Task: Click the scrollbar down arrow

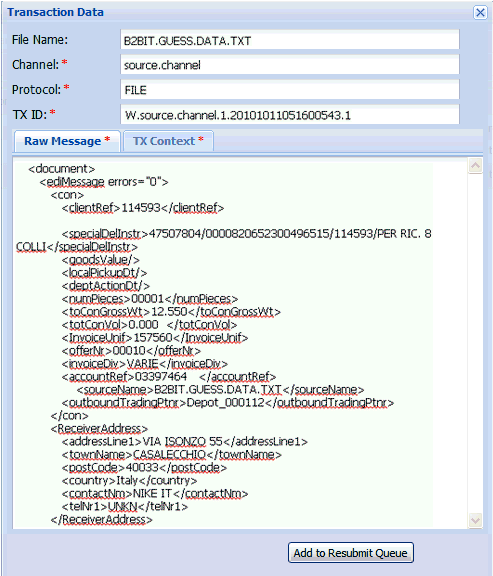Action: coord(475,520)
